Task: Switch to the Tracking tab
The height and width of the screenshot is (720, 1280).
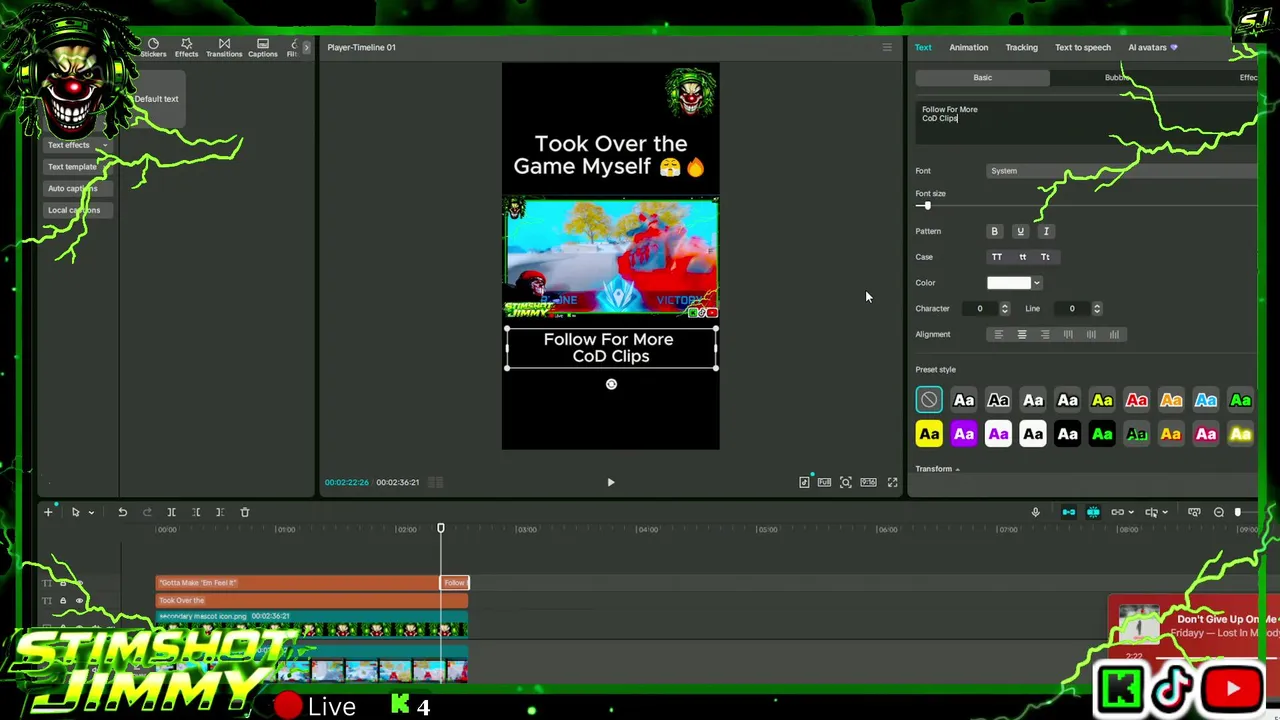Action: point(1021,47)
